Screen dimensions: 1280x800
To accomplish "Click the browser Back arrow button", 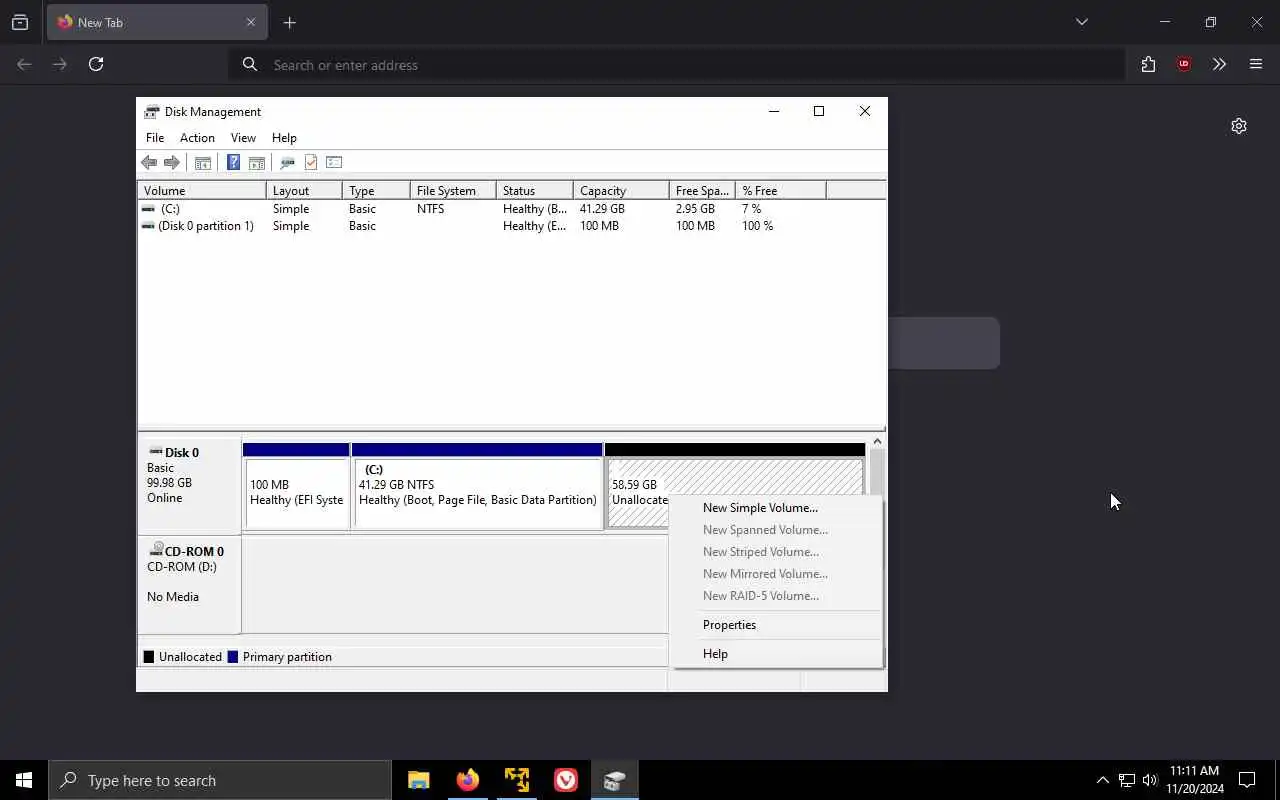I will click(x=25, y=64).
